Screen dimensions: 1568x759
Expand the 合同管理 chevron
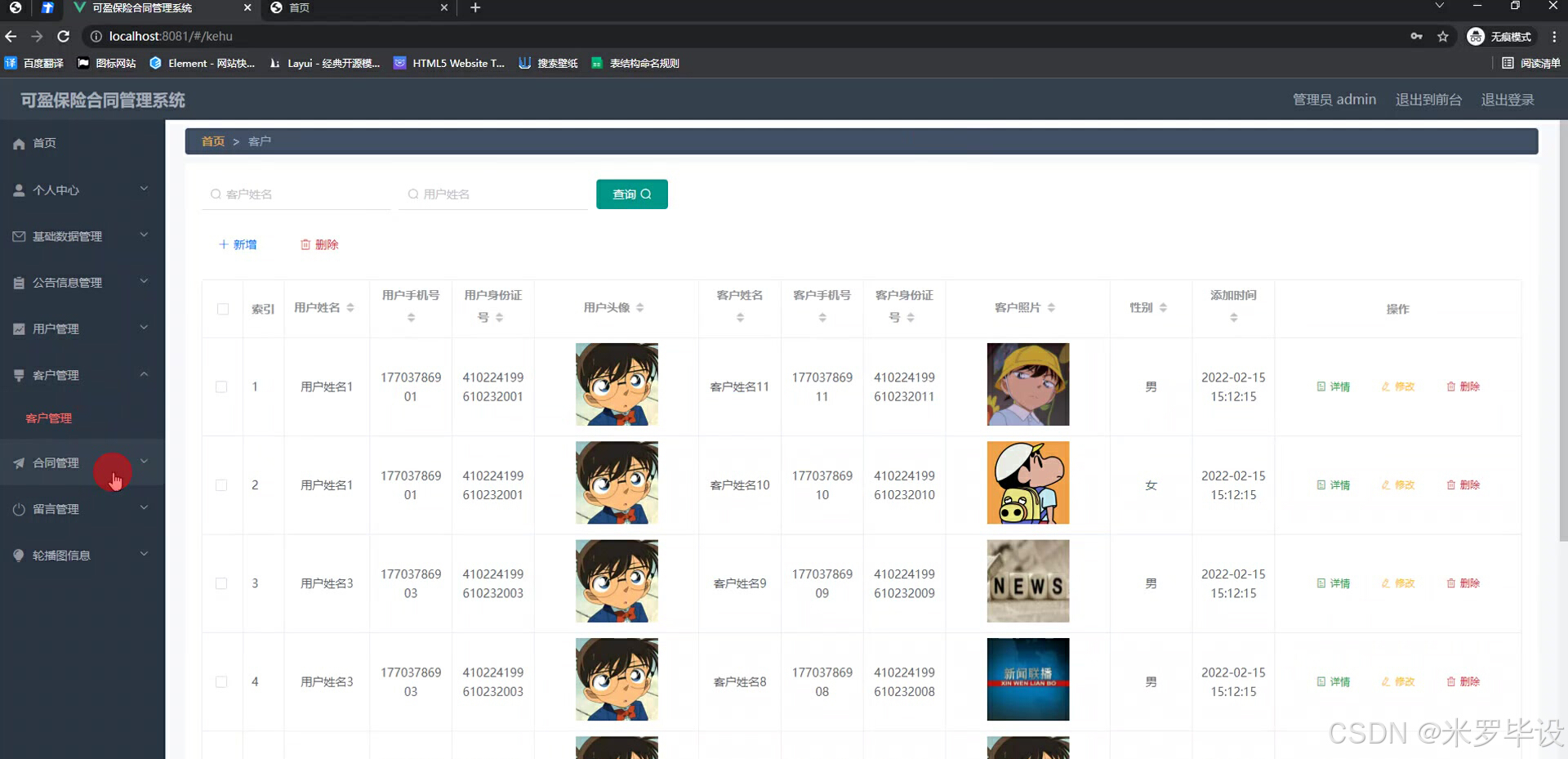144,462
